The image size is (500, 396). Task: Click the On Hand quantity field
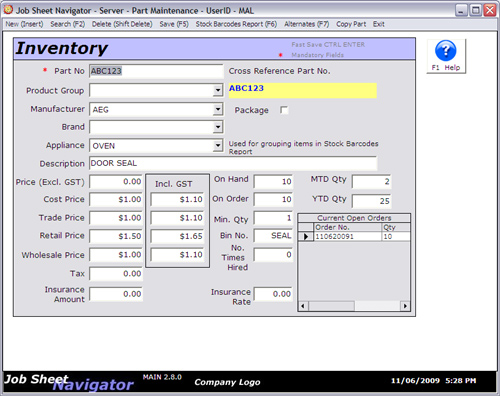pyautogui.click(x=273, y=182)
